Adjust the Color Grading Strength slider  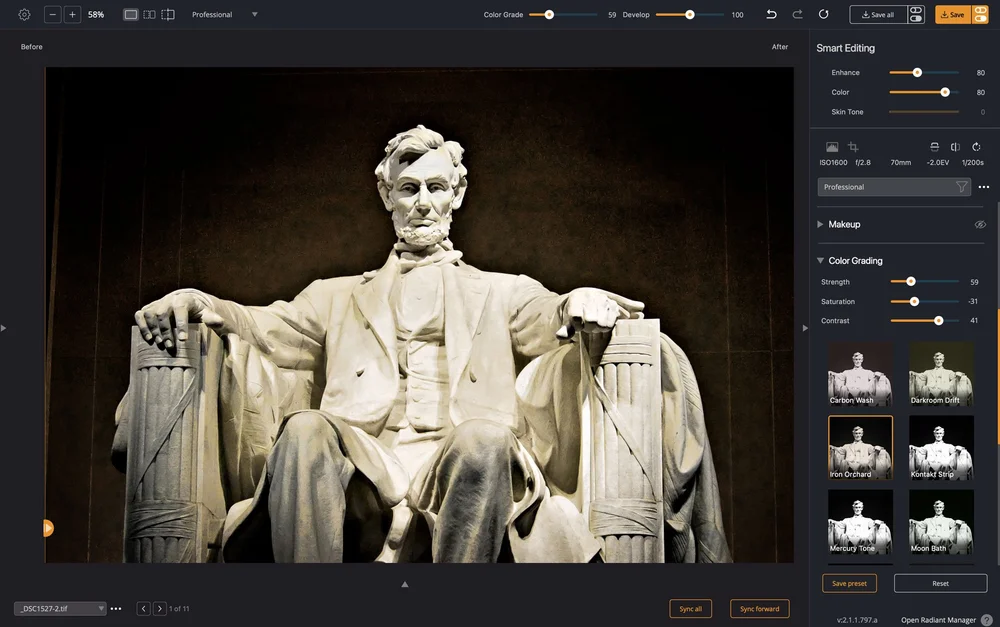click(x=911, y=281)
